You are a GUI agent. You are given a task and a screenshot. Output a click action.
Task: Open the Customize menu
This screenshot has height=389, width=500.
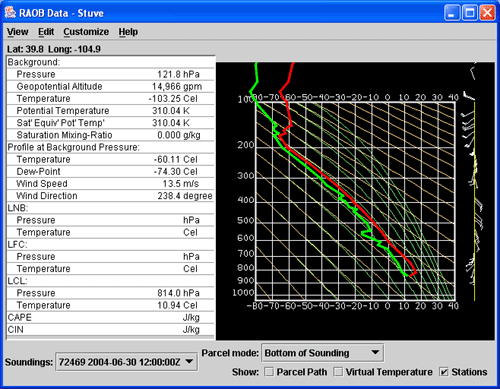pyautogui.click(x=86, y=32)
